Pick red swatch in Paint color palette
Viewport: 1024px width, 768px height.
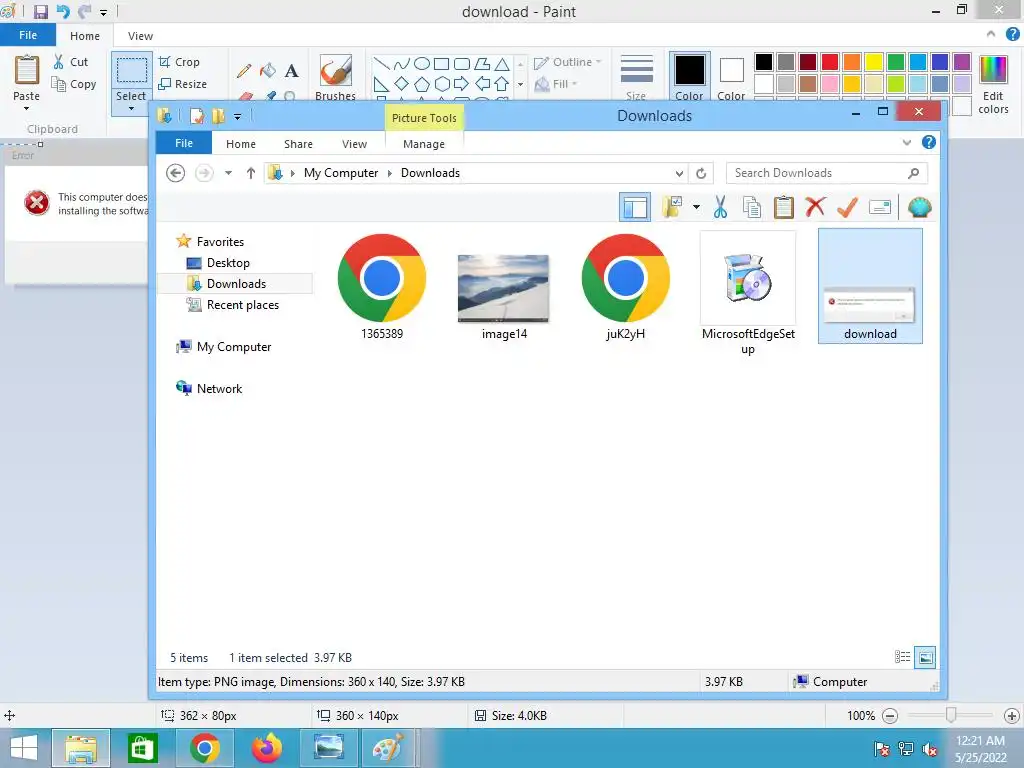coord(830,62)
